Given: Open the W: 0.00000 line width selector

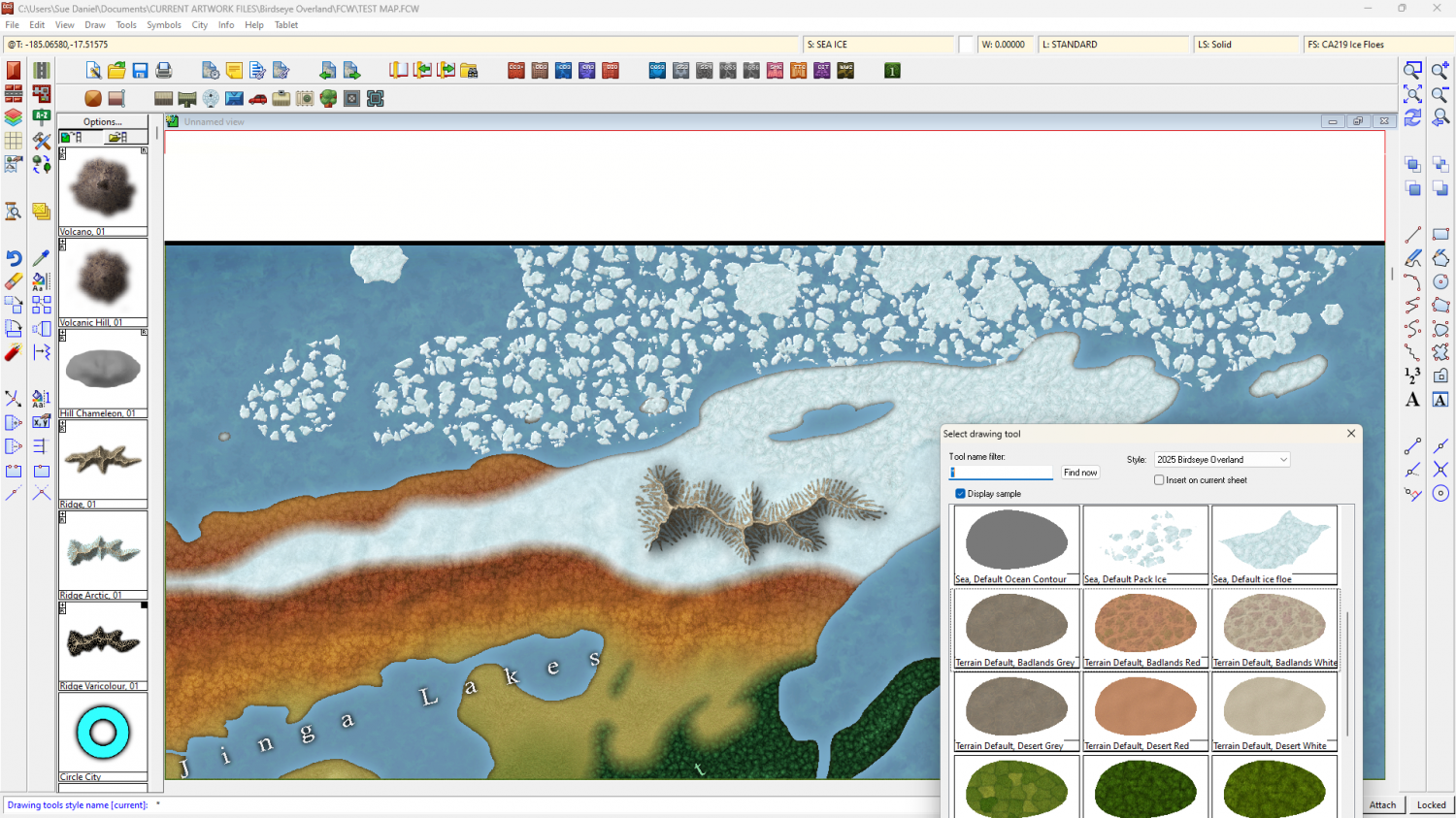Looking at the screenshot, I should click(1005, 45).
